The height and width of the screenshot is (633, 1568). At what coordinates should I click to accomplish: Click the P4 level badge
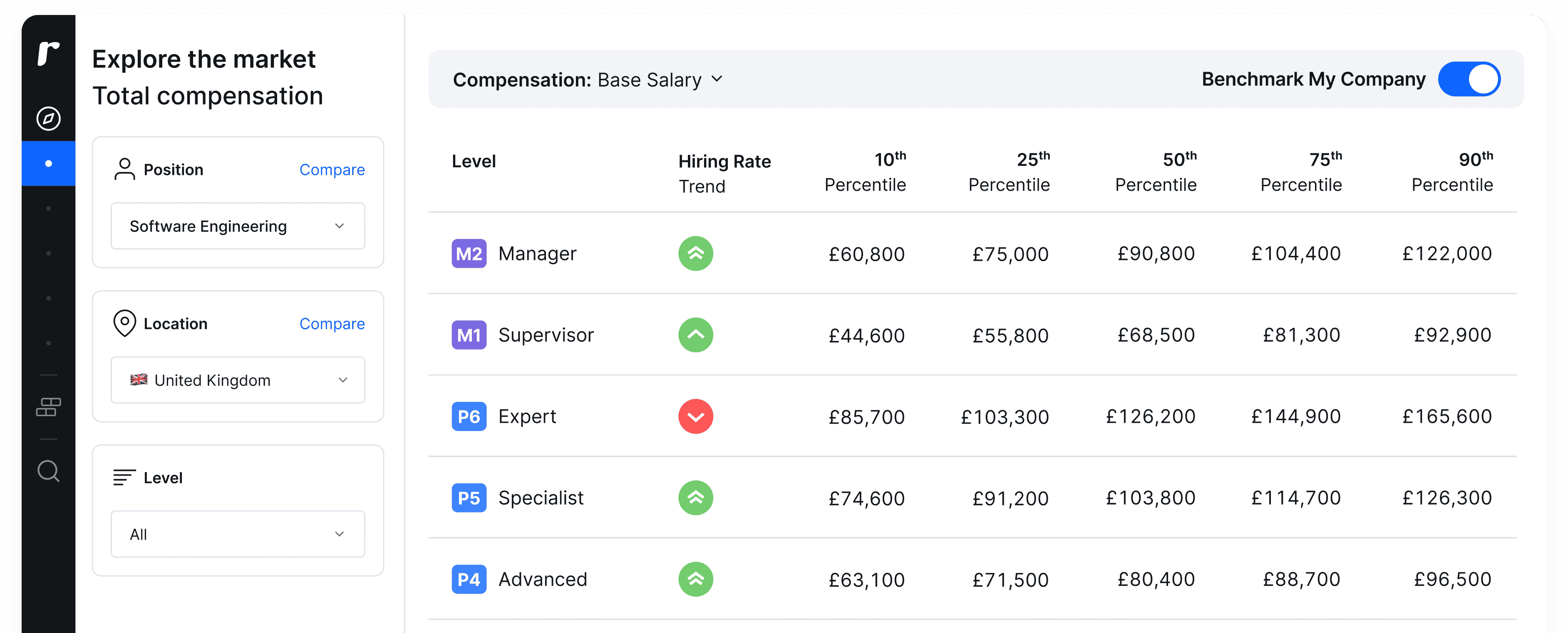(469, 579)
